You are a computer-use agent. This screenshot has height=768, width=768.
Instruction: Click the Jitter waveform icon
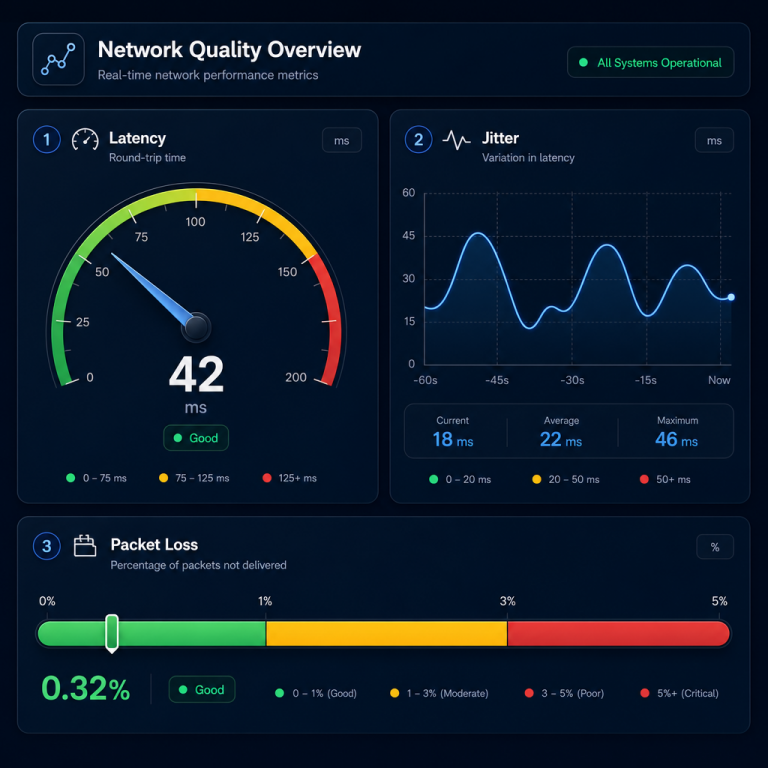(456, 140)
